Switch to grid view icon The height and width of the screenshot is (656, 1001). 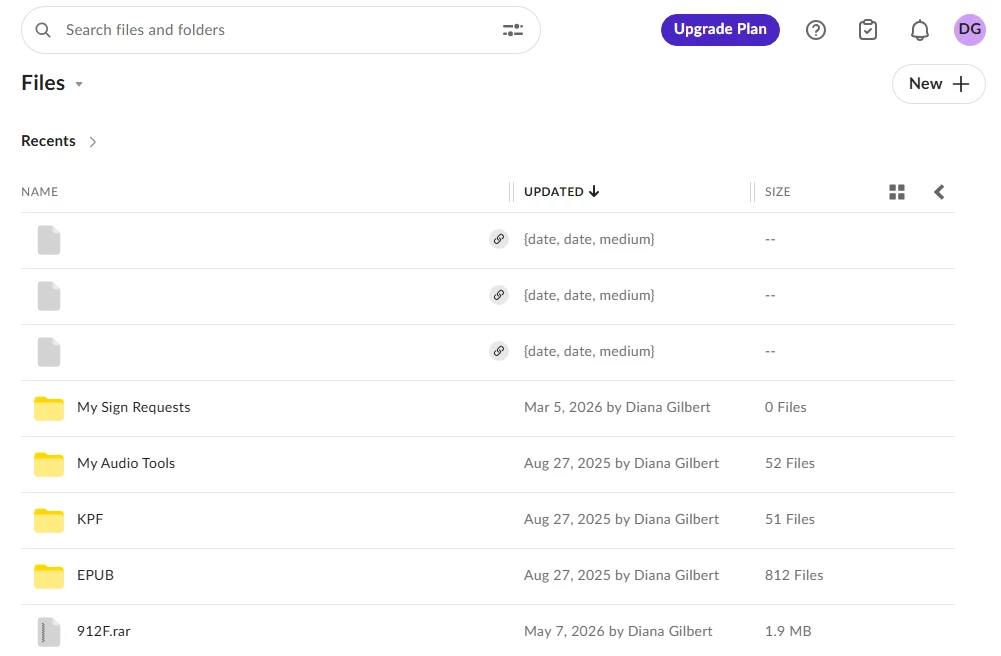(x=896, y=192)
